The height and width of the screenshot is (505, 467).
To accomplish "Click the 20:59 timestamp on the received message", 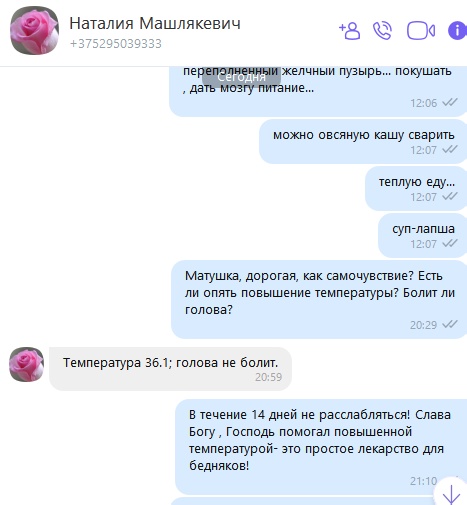I will pyautogui.click(x=269, y=377).
